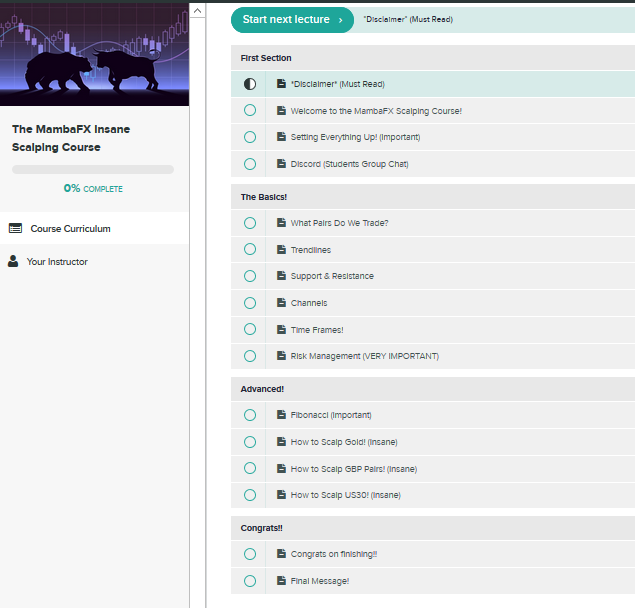Screen dimensions: 635x608
Task: Click document icon beside Channels lecture
Action: coord(282,303)
